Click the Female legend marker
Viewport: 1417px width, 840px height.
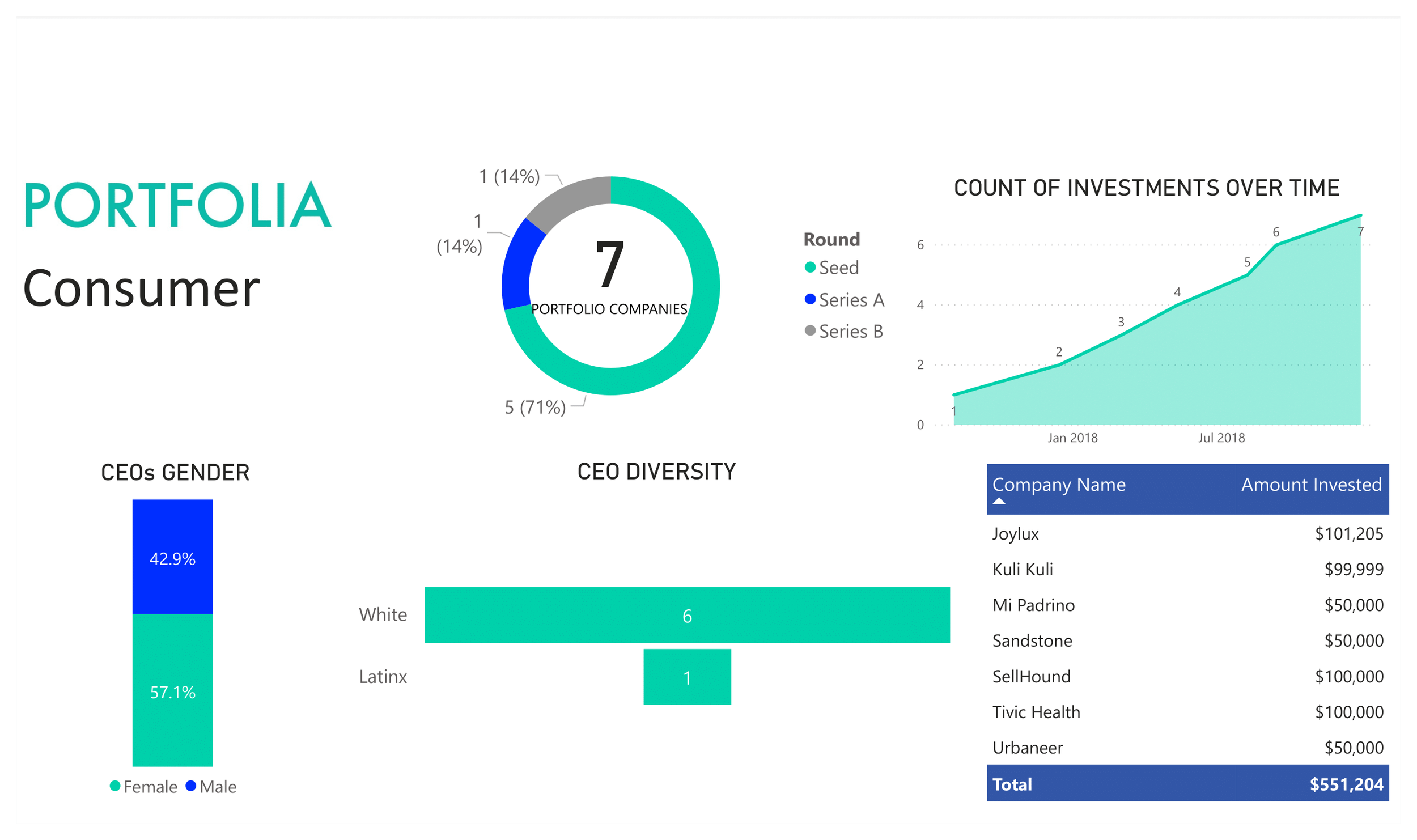pos(115,786)
